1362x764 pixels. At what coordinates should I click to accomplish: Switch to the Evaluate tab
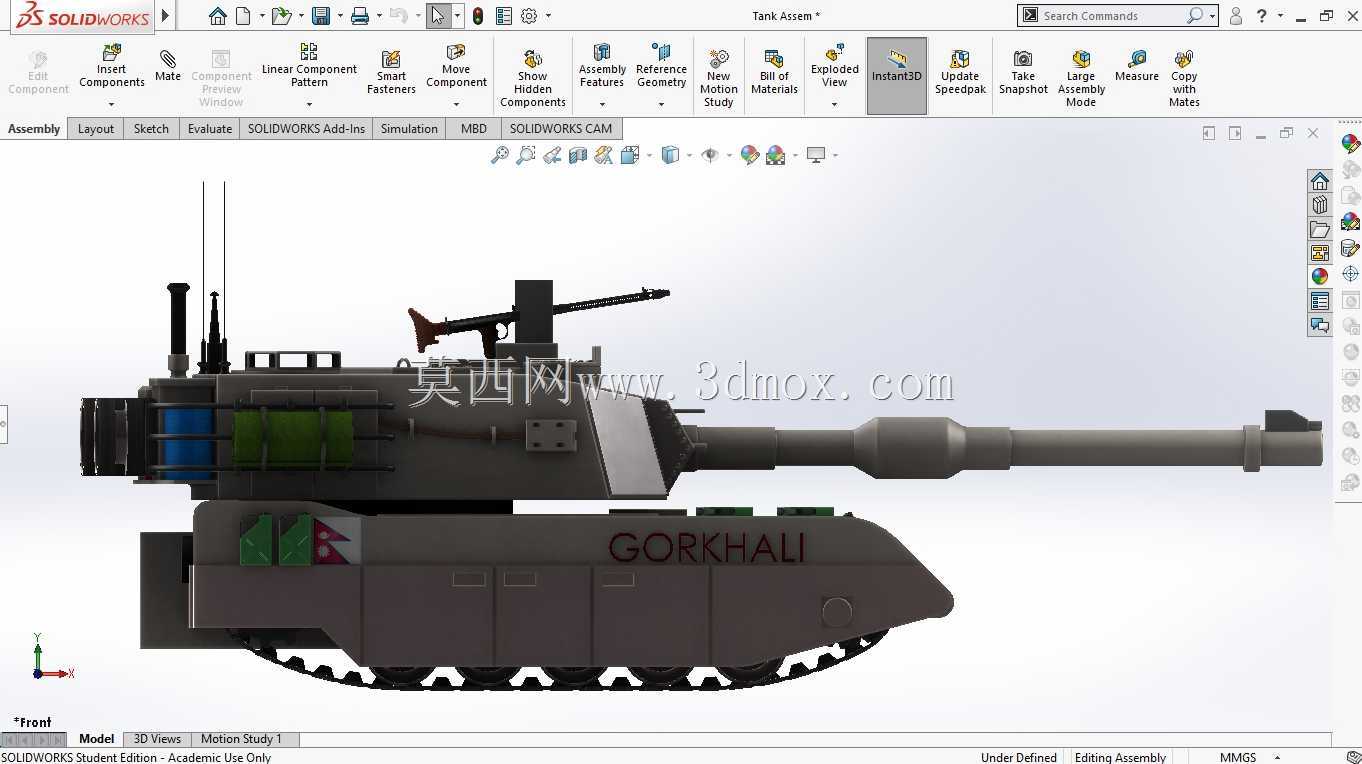click(x=210, y=128)
